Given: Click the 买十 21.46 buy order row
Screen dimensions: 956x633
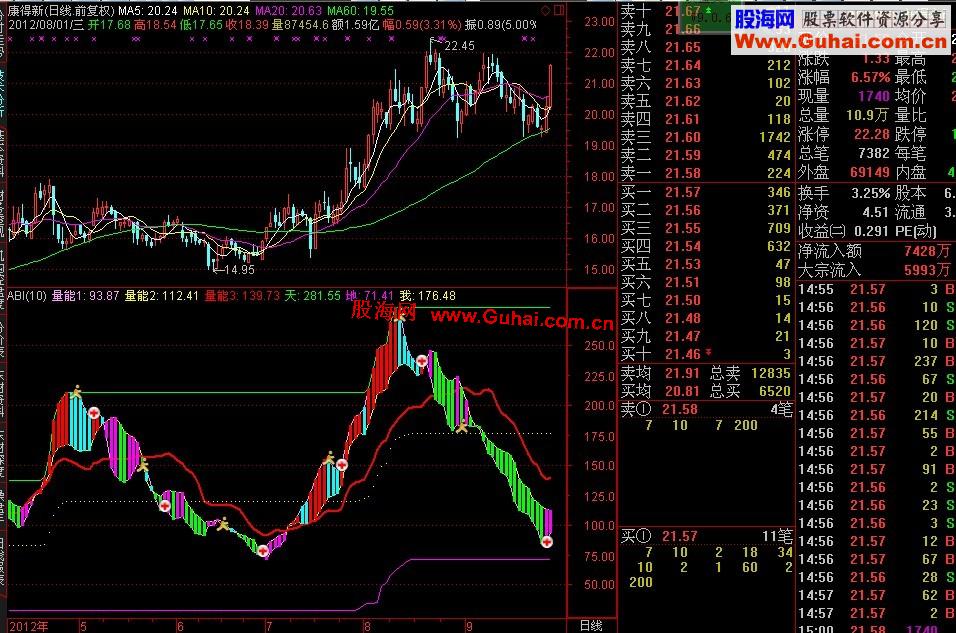Looking at the screenshot, I should click(705, 354).
